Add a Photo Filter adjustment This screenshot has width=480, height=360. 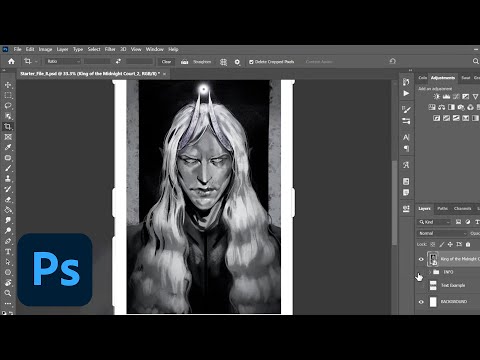(461, 107)
